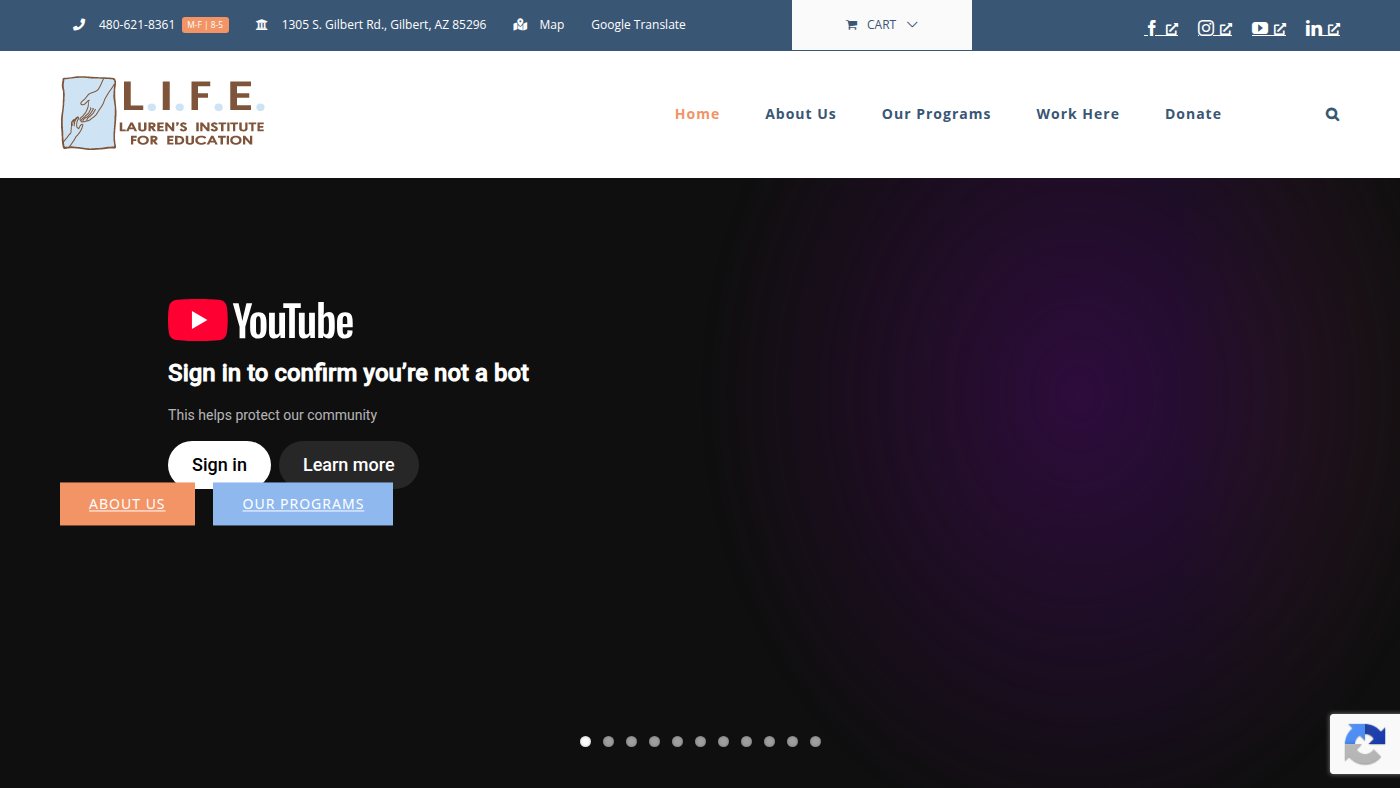Go to the Home menu item

point(697,114)
